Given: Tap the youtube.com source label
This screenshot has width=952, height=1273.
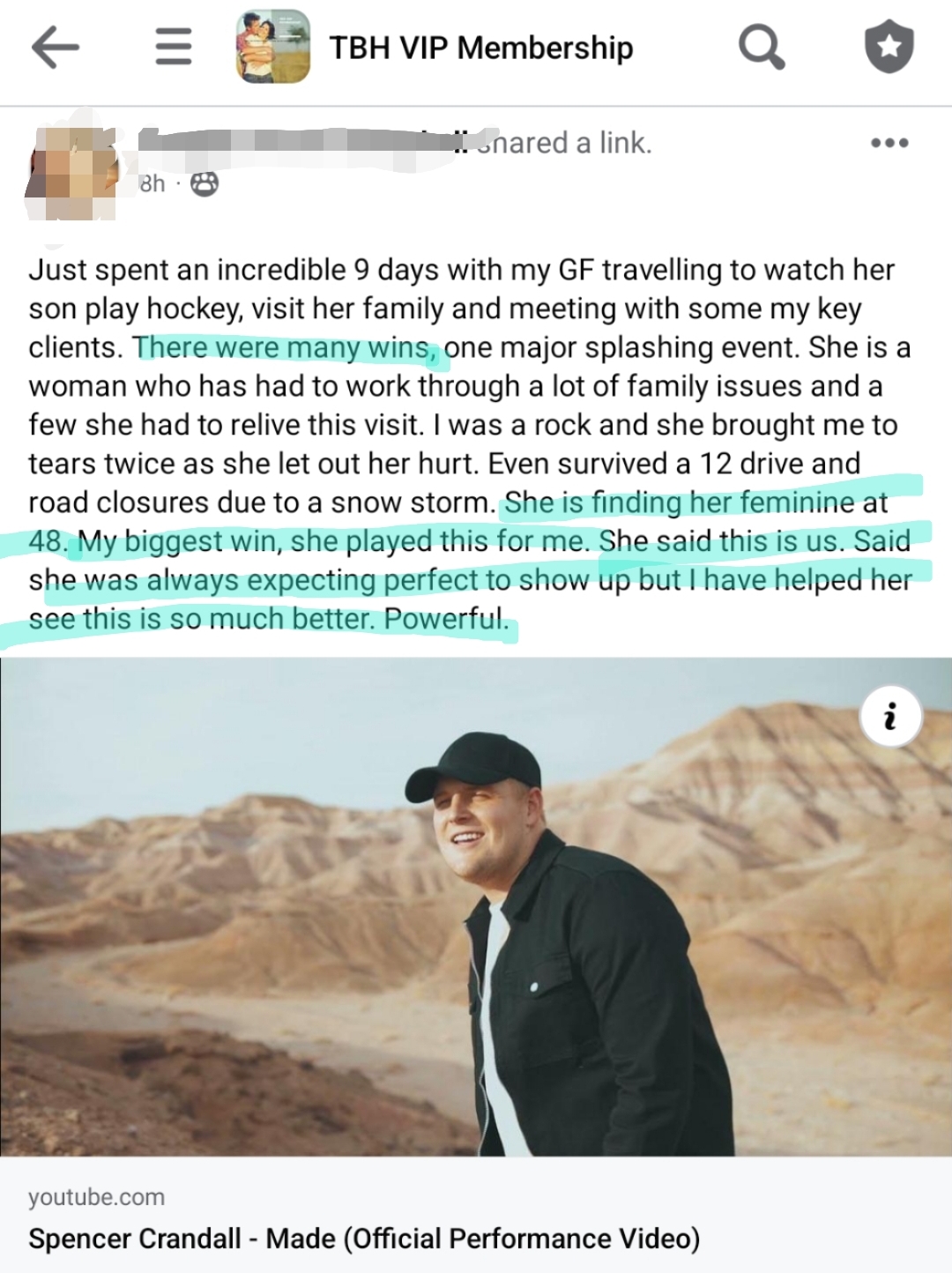Looking at the screenshot, I should 97,1196.
